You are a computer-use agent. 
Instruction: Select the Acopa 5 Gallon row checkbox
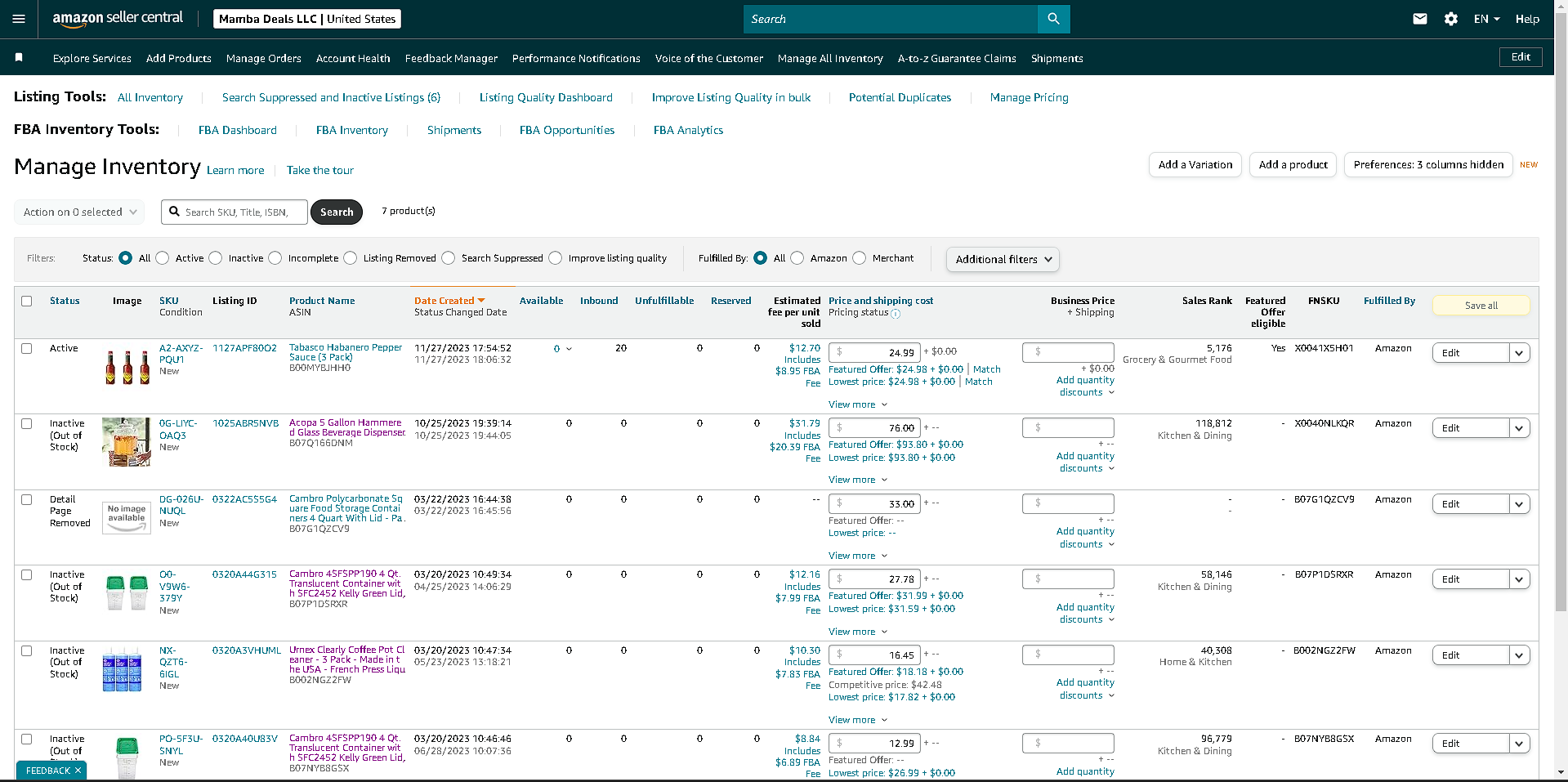[27, 423]
